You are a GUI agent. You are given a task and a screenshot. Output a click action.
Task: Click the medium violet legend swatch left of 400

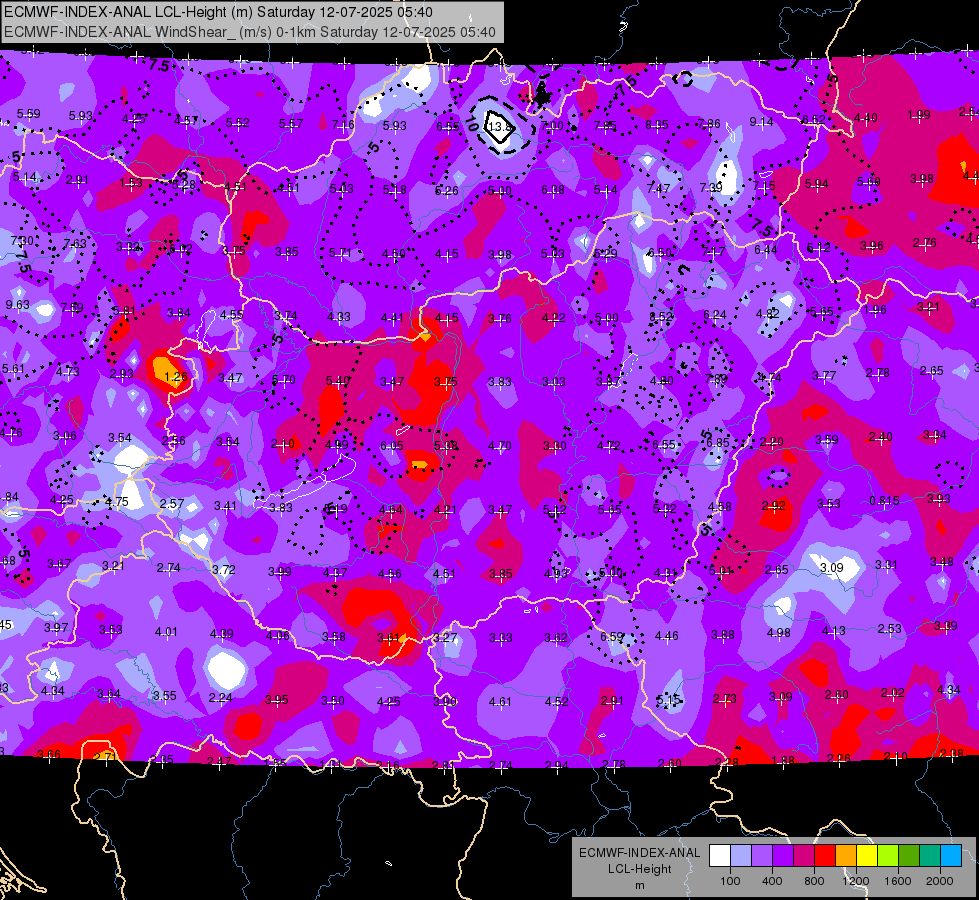point(762,856)
